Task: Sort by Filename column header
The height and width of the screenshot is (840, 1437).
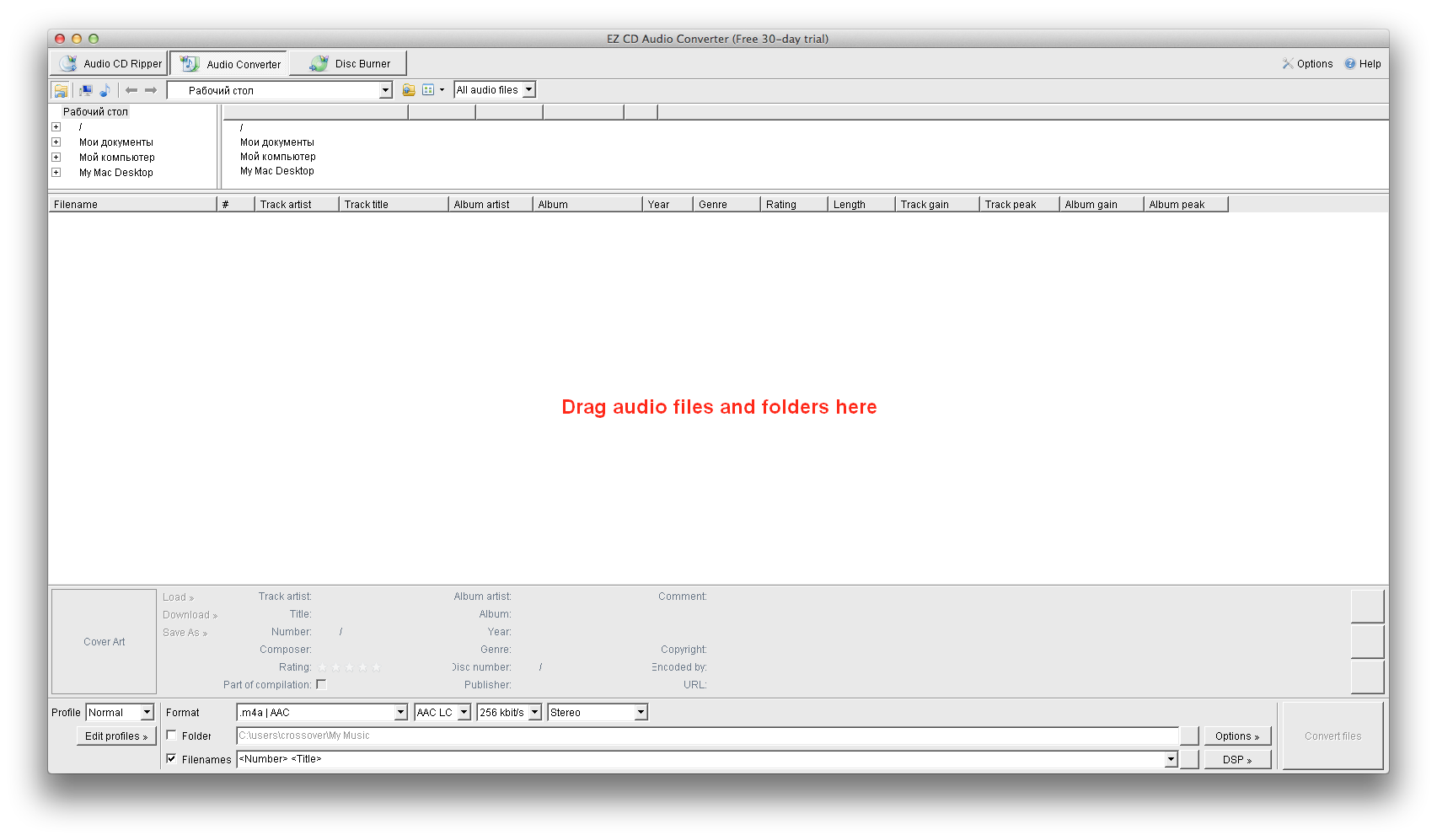Action: [x=133, y=205]
